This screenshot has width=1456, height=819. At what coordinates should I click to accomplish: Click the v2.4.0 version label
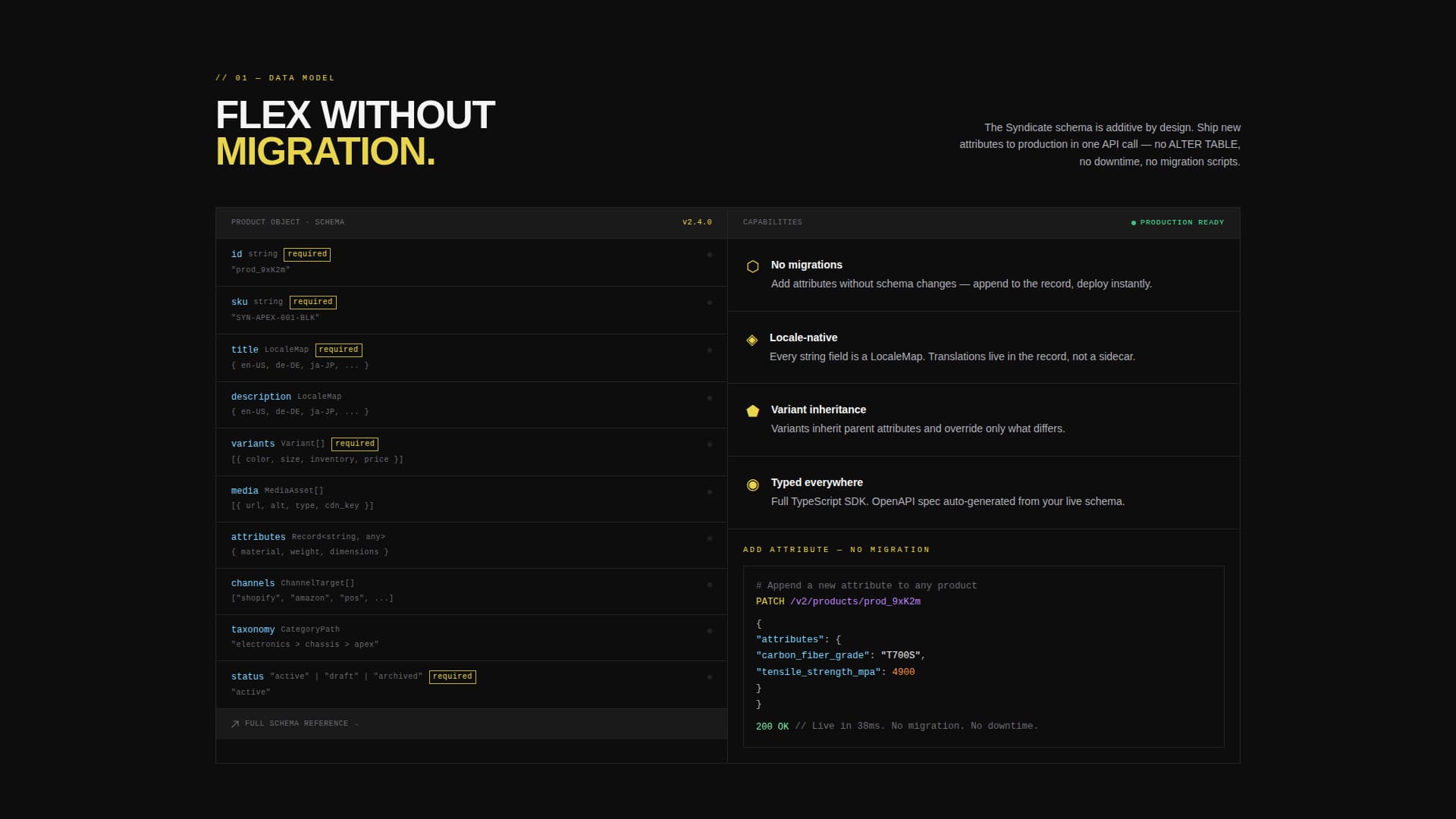[697, 222]
